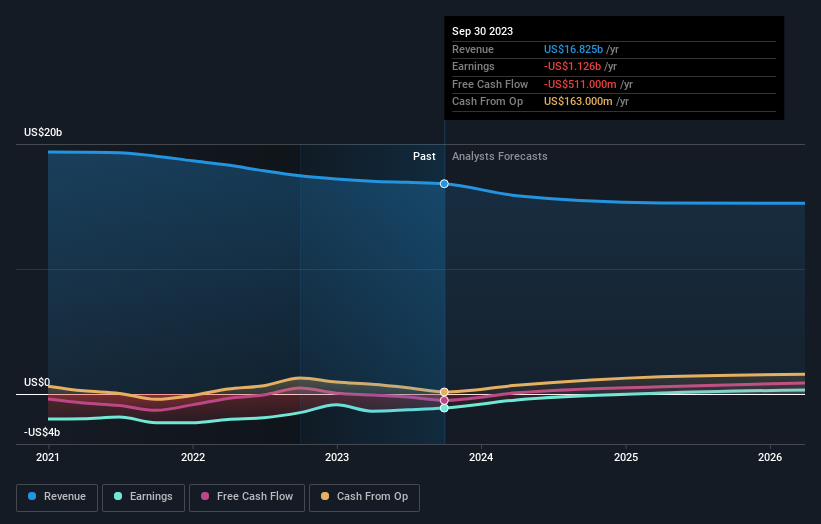The width and height of the screenshot is (821, 524).
Task: Click the pink Free Cash Flow legend dot
Action: (205, 496)
